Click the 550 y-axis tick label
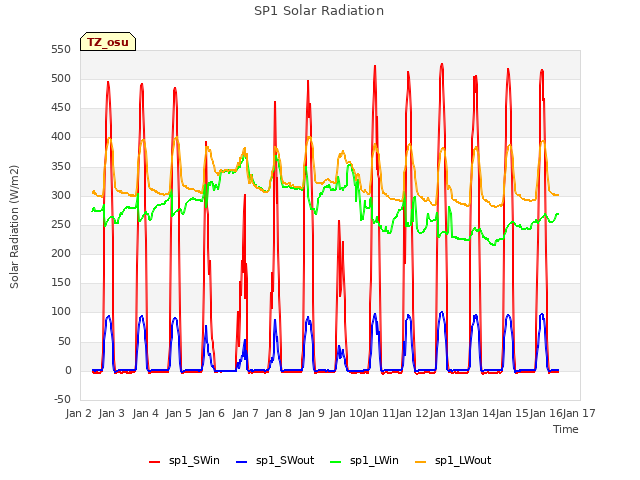The width and height of the screenshot is (640, 480). coord(61,49)
